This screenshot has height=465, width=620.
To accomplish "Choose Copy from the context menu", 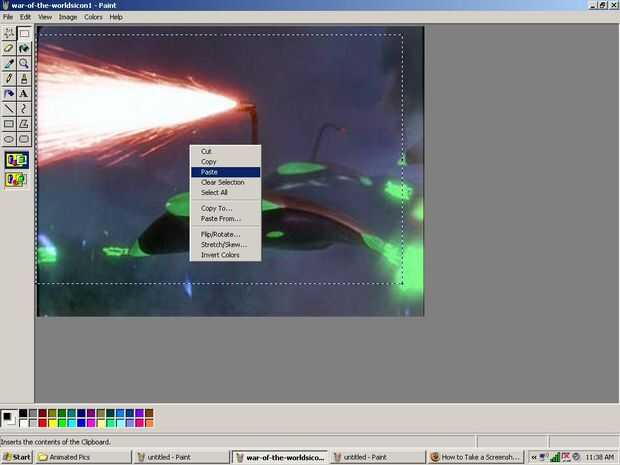I will (x=225, y=162).
